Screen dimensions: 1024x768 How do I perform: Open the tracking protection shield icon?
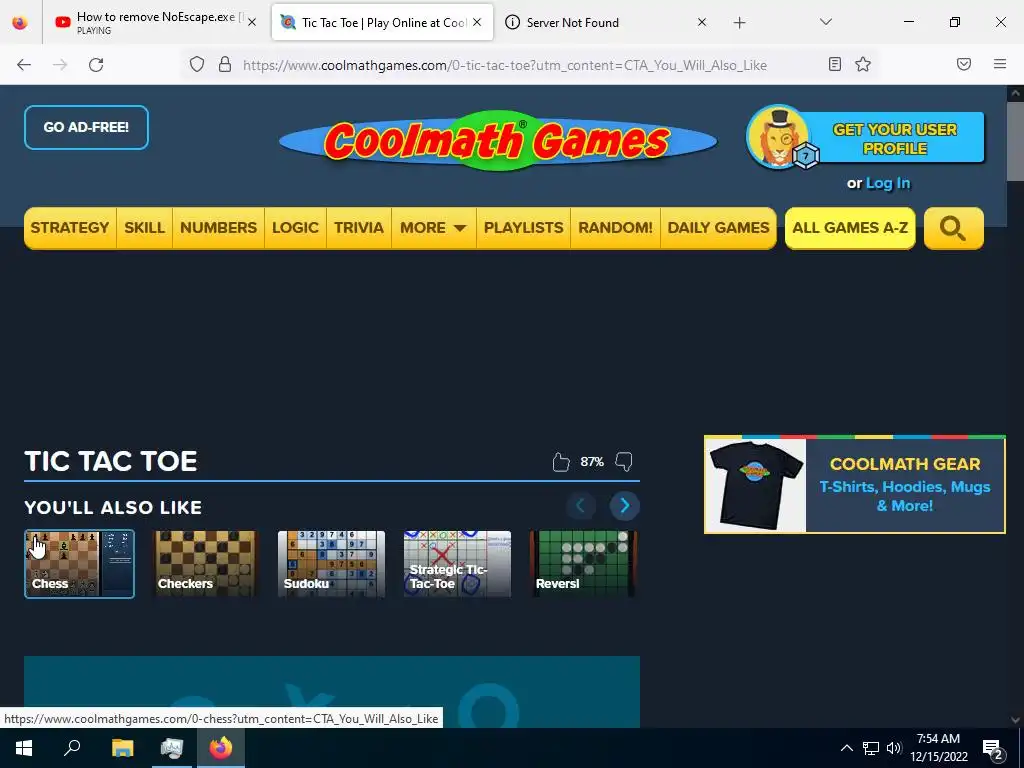(197, 64)
